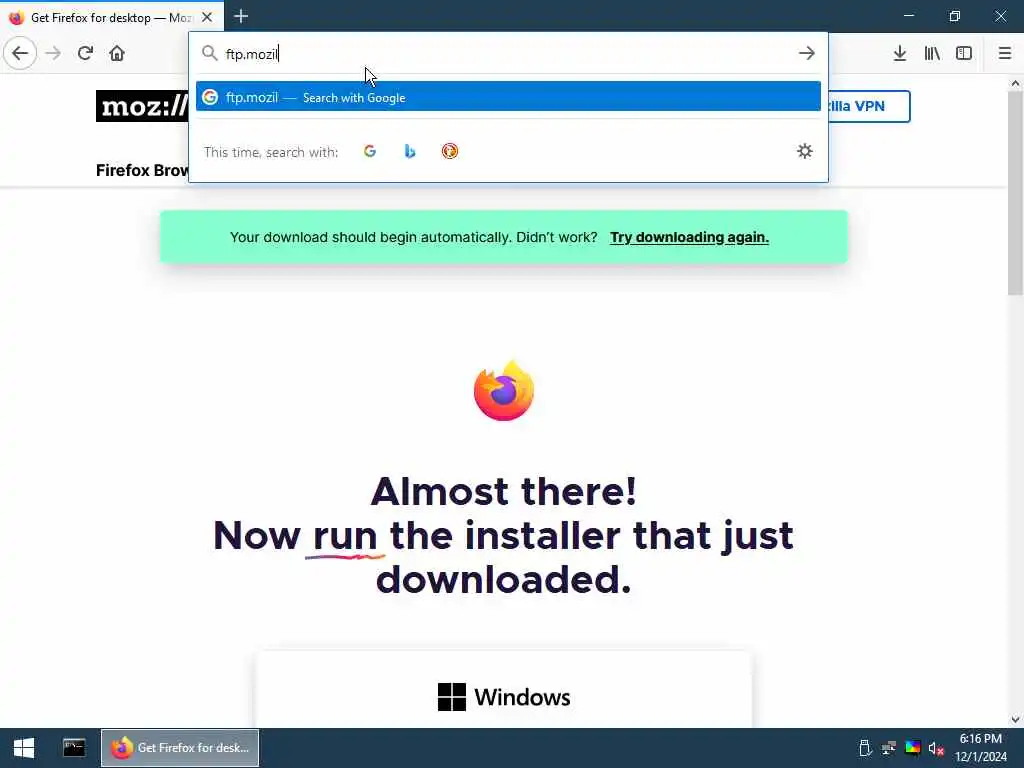Click the magnifier icon in the address bar
1024x768 pixels.
click(209, 53)
